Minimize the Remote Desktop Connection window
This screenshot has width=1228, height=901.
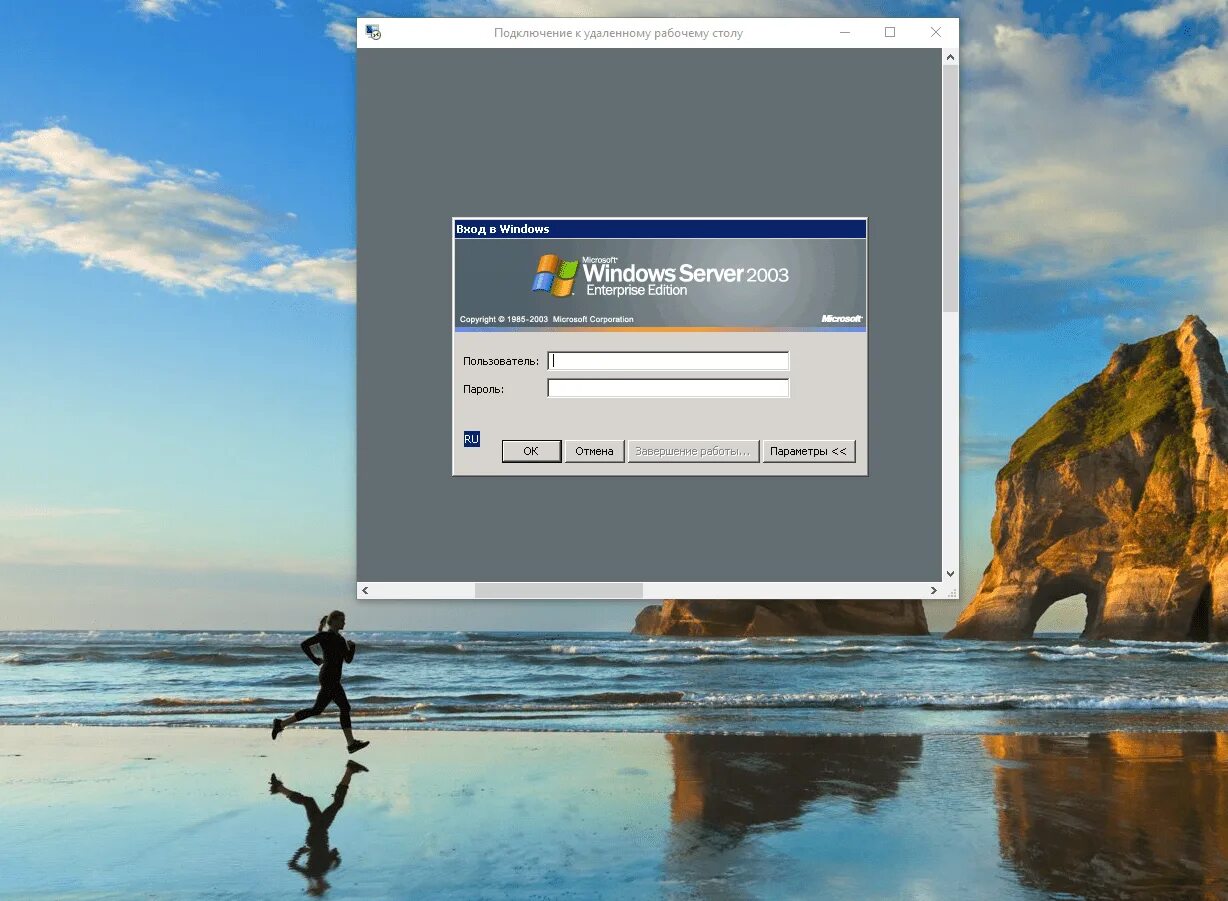click(x=844, y=32)
